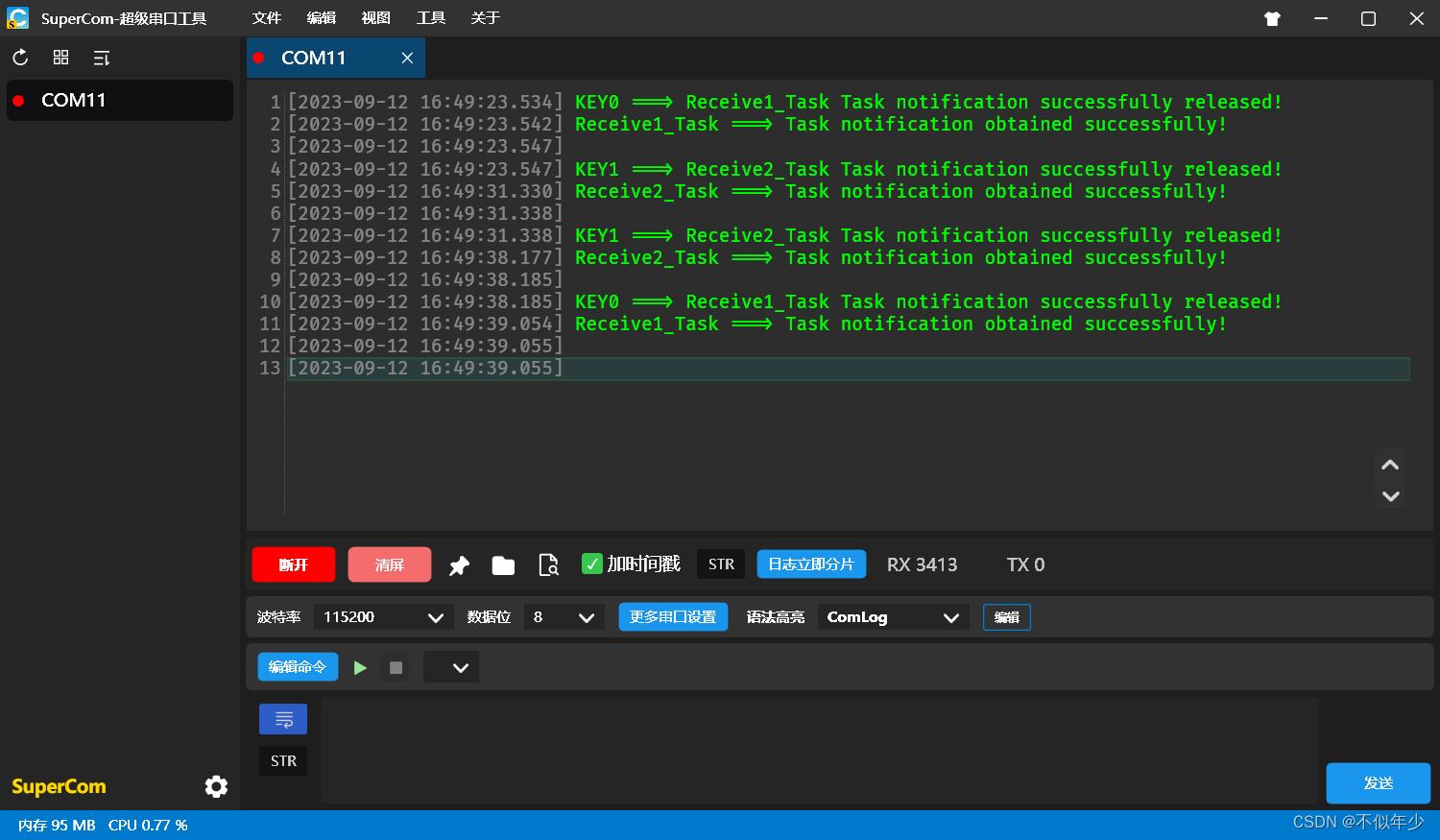The width and height of the screenshot is (1440, 840).
Task: Click the 更多串口设置 button
Action: (673, 617)
